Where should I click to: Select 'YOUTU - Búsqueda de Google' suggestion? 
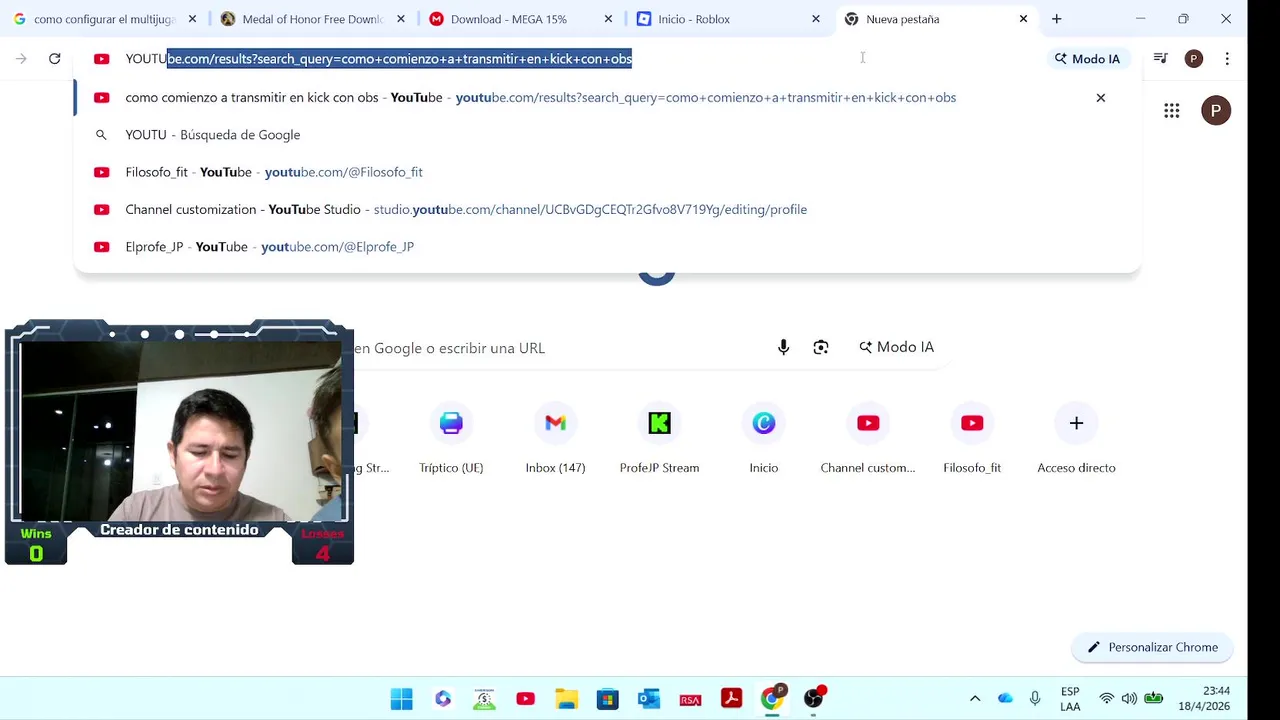(607, 135)
